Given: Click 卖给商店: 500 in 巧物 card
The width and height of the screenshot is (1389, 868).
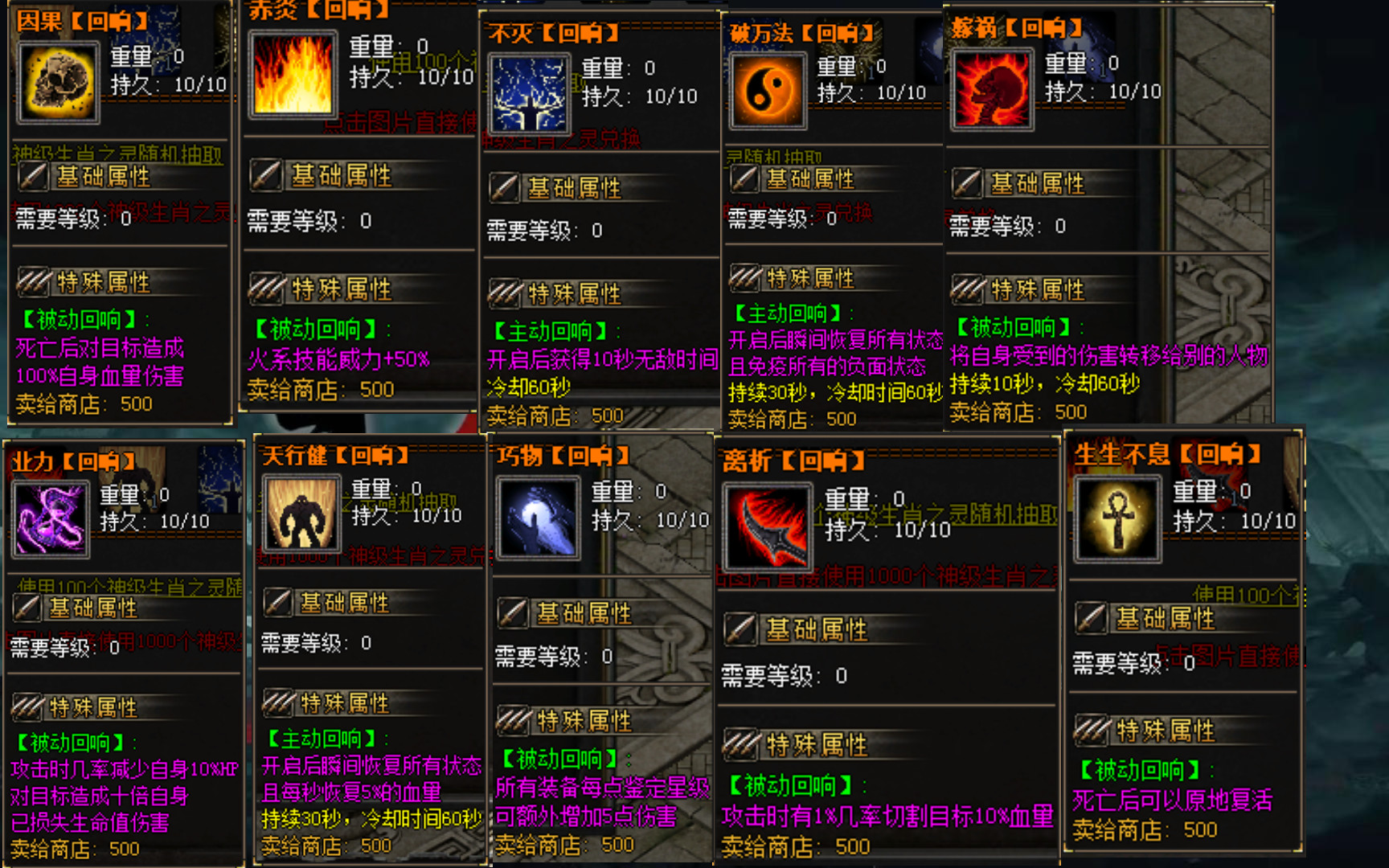Looking at the screenshot, I should coord(563,845).
